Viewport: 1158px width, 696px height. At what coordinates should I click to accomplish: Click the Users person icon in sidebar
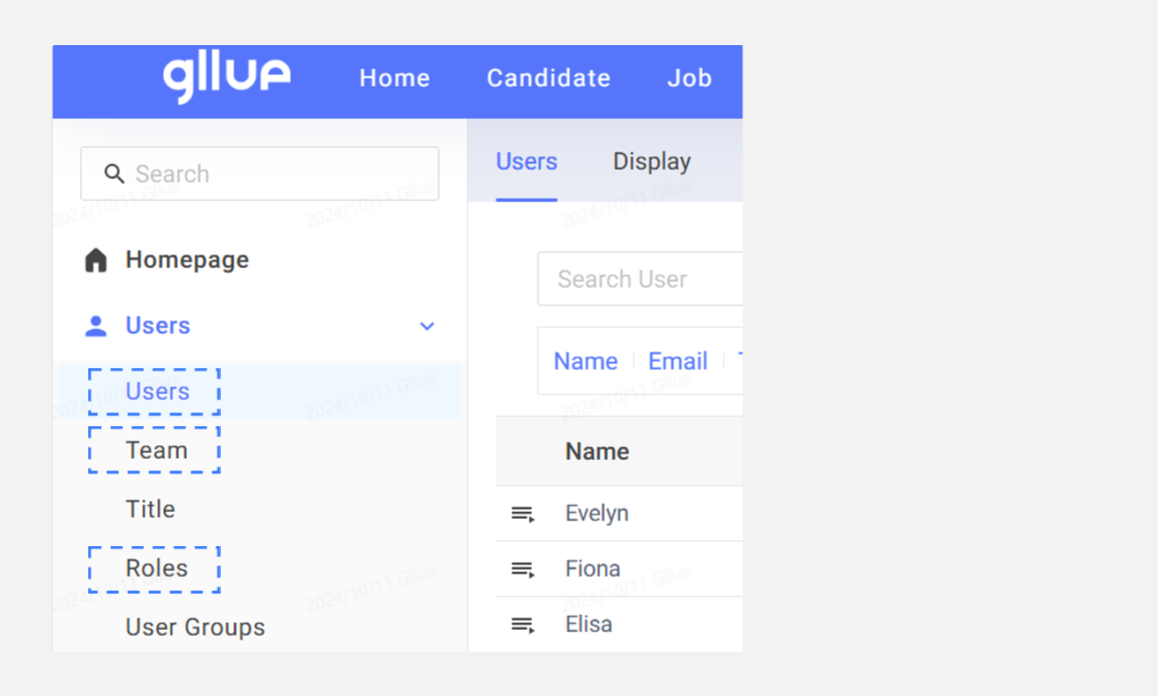tap(96, 326)
